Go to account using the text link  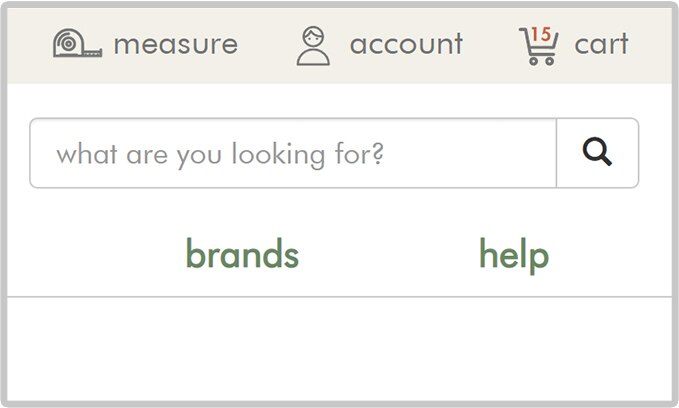(x=406, y=44)
